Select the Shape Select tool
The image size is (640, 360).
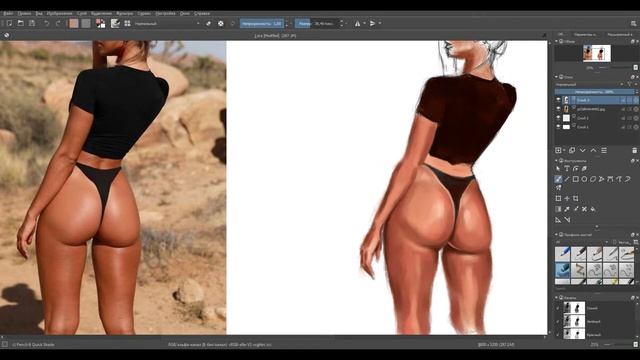(x=558, y=168)
